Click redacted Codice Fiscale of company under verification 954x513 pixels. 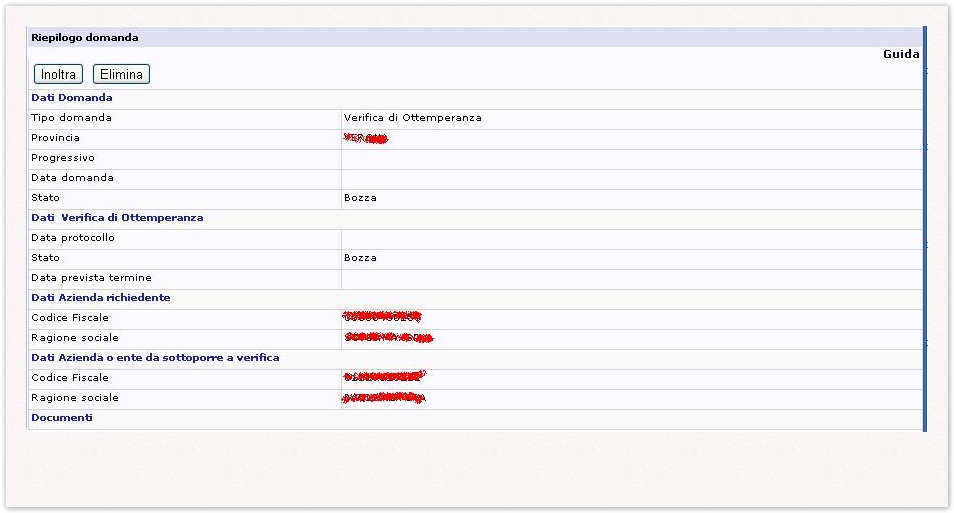point(384,378)
